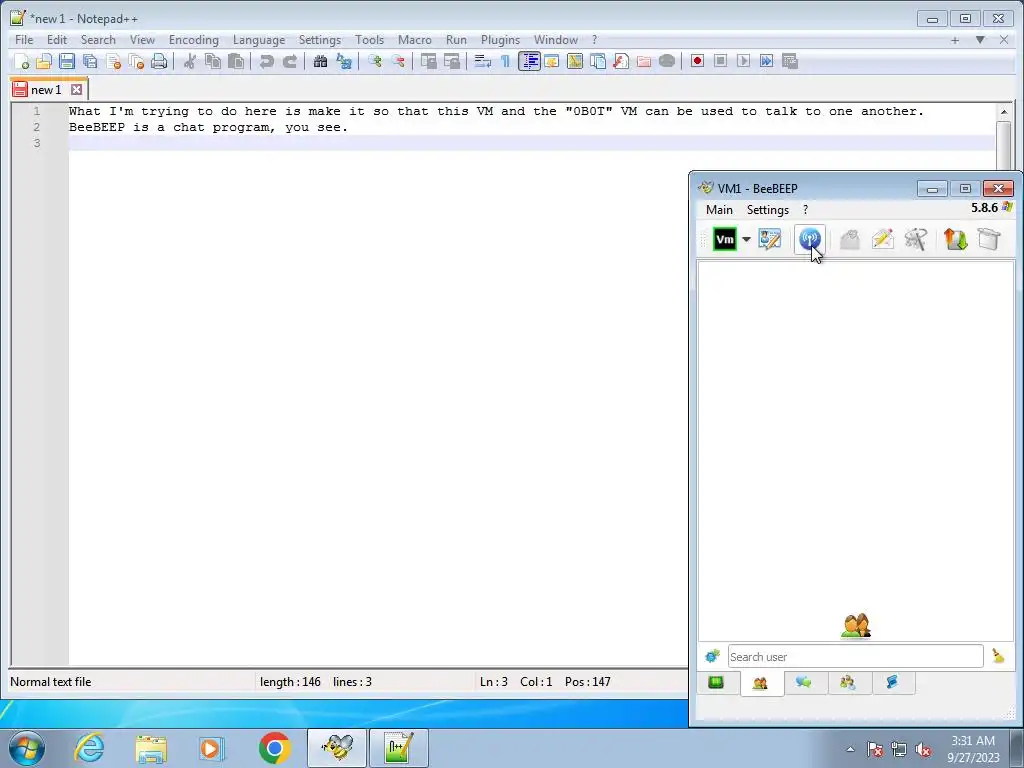This screenshot has height=768, width=1024.
Task: Click the bucket icon in BeeBEEP toolbar
Action: click(989, 239)
